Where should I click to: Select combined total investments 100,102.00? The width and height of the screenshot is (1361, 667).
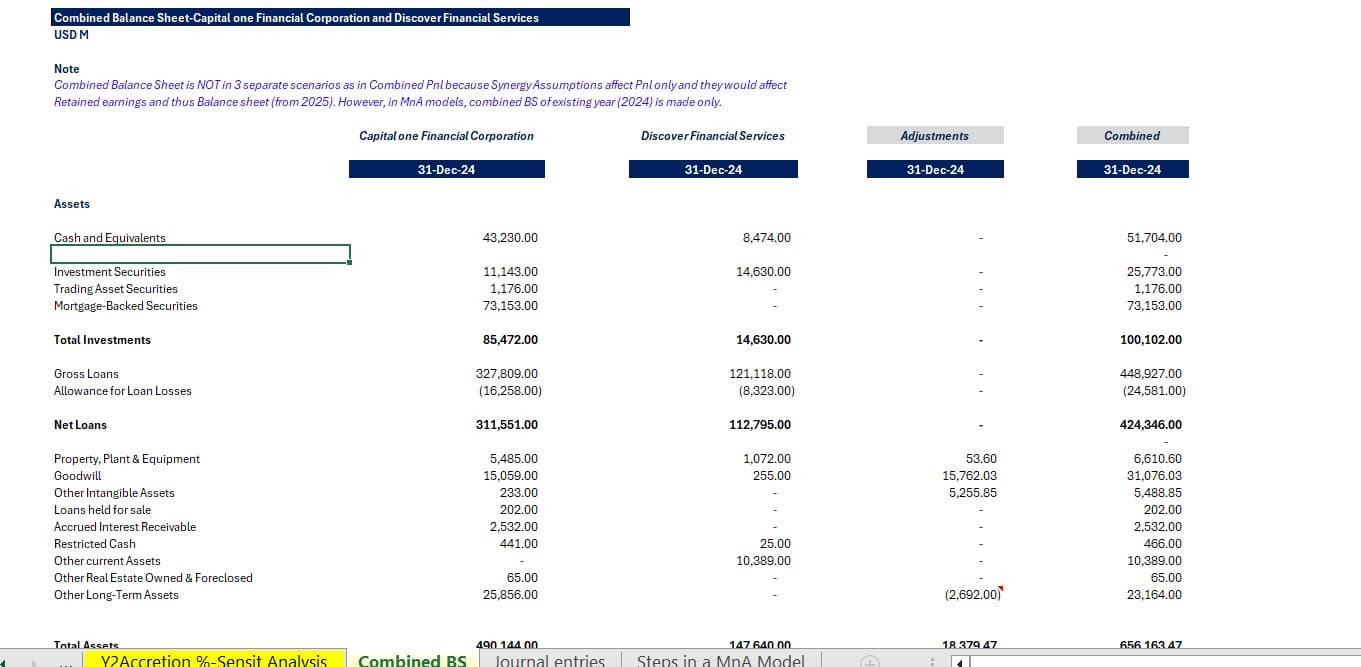1151,340
